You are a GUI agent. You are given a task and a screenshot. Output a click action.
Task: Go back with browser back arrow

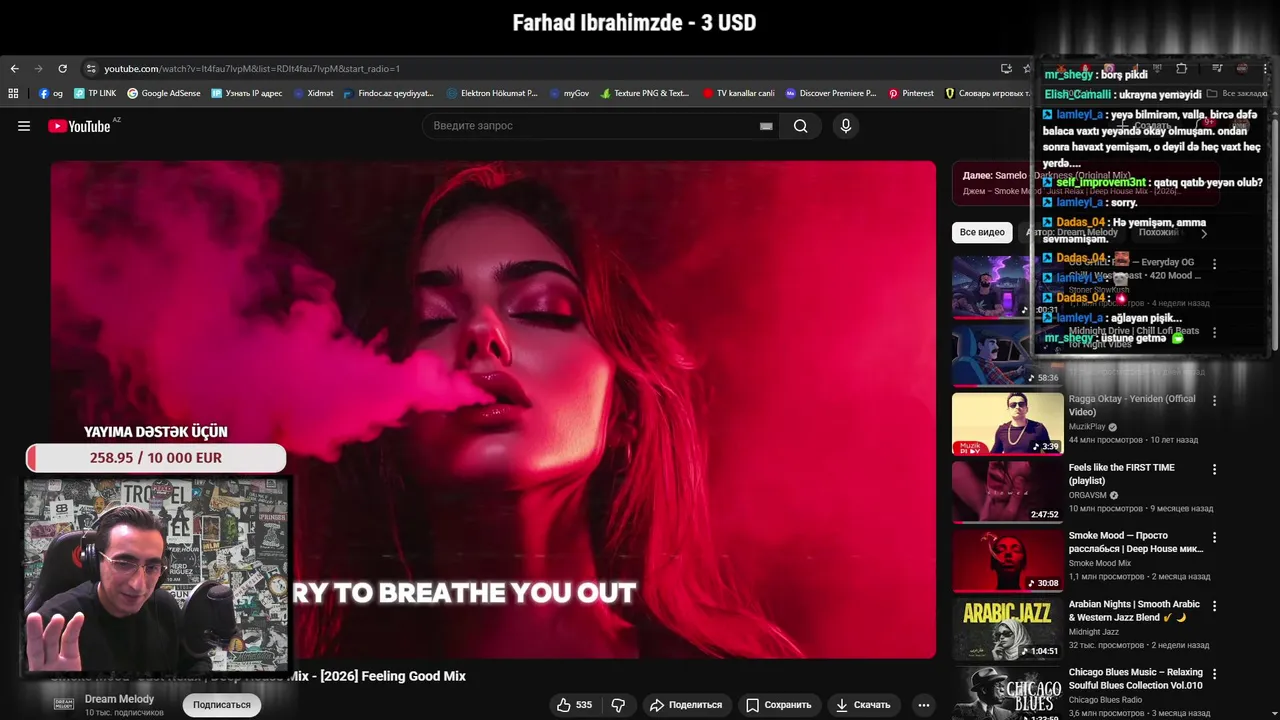(14, 69)
